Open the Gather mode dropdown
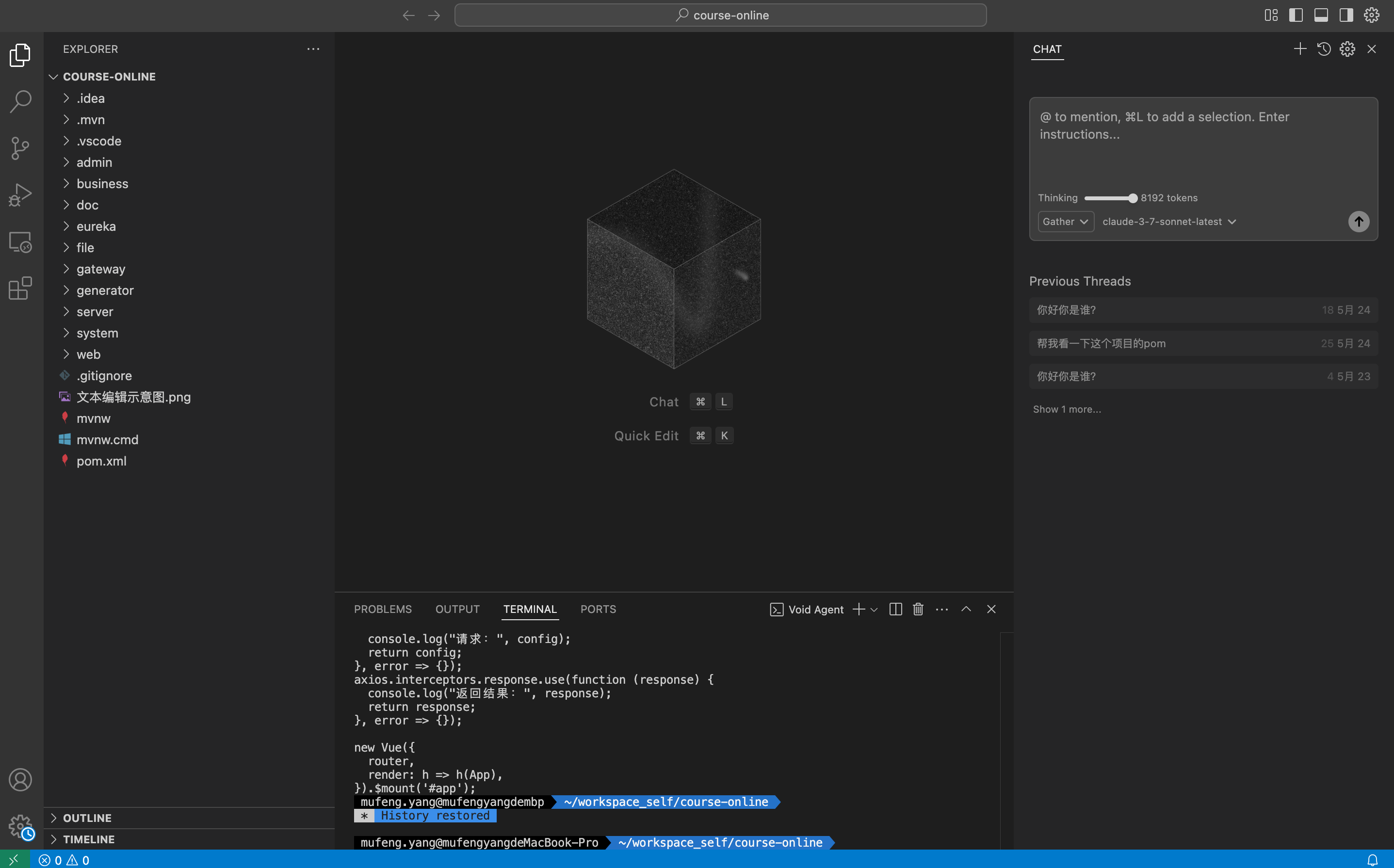Image resolution: width=1394 pixels, height=868 pixels. pyautogui.click(x=1066, y=222)
